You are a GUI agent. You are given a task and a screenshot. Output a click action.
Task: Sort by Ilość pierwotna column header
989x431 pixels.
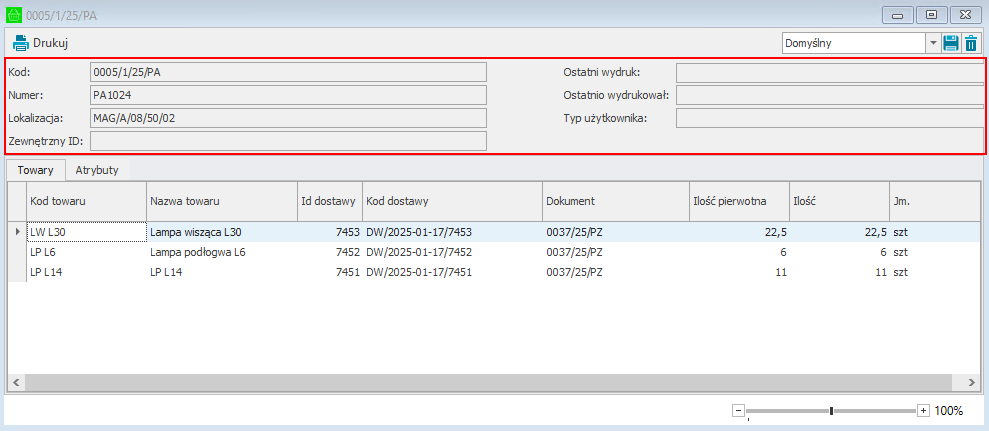point(738,201)
